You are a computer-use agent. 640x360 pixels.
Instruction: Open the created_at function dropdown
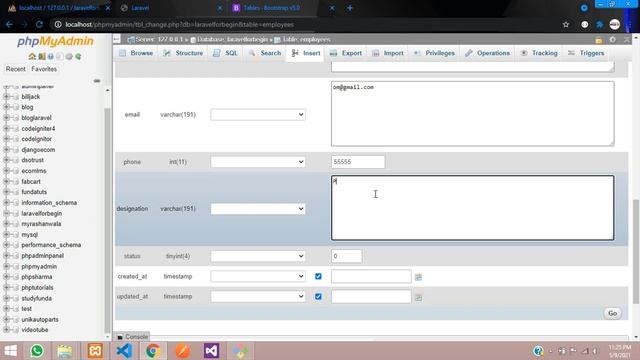pos(258,276)
